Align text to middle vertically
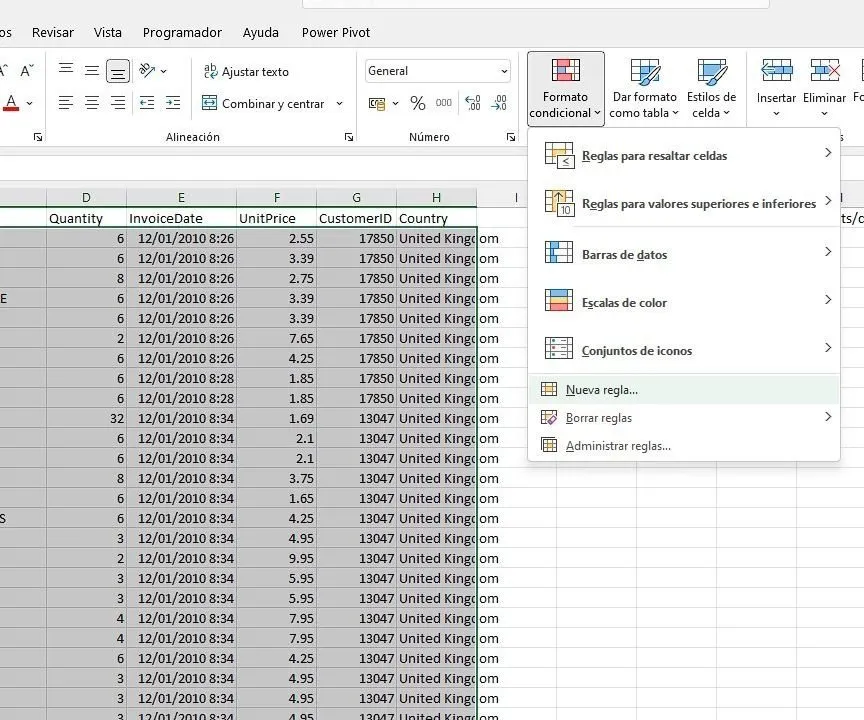This screenshot has height=720, width=864. tap(91, 71)
